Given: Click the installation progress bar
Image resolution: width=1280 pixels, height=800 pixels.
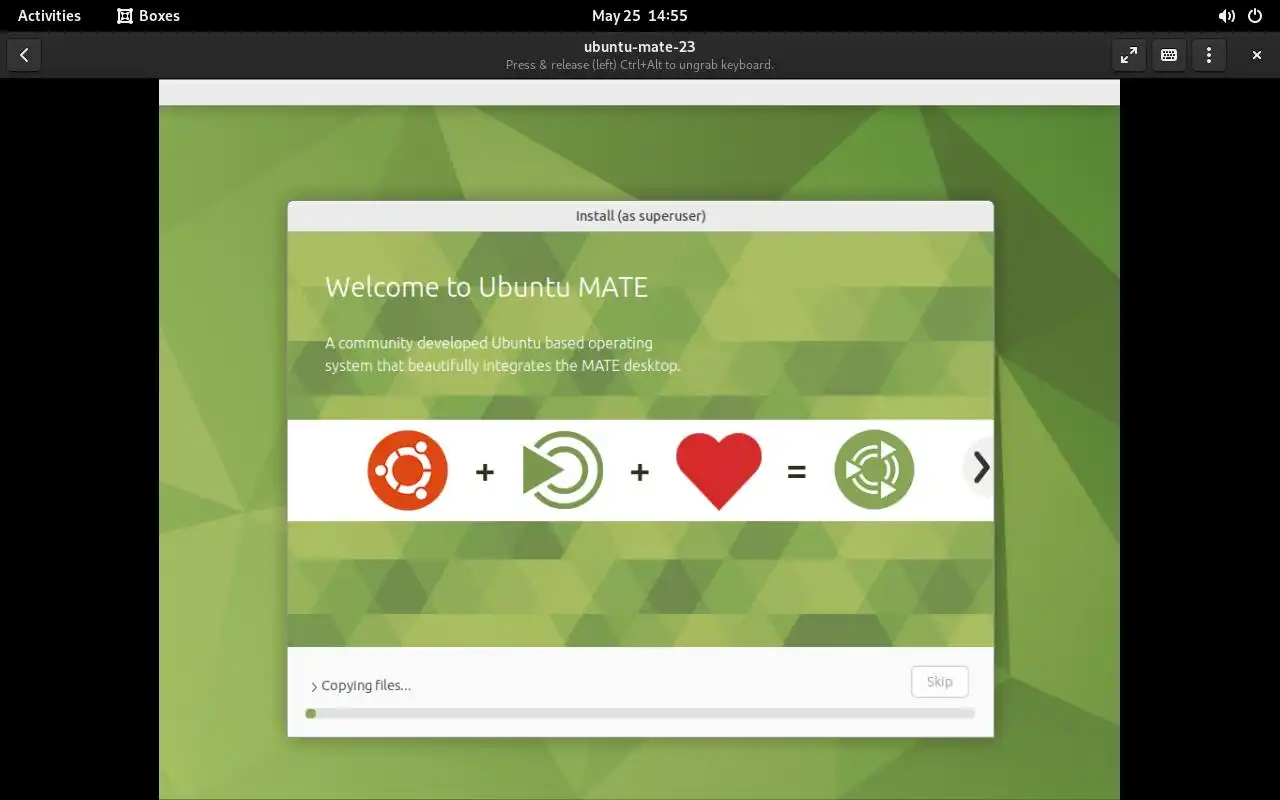Looking at the screenshot, I should click(640, 713).
